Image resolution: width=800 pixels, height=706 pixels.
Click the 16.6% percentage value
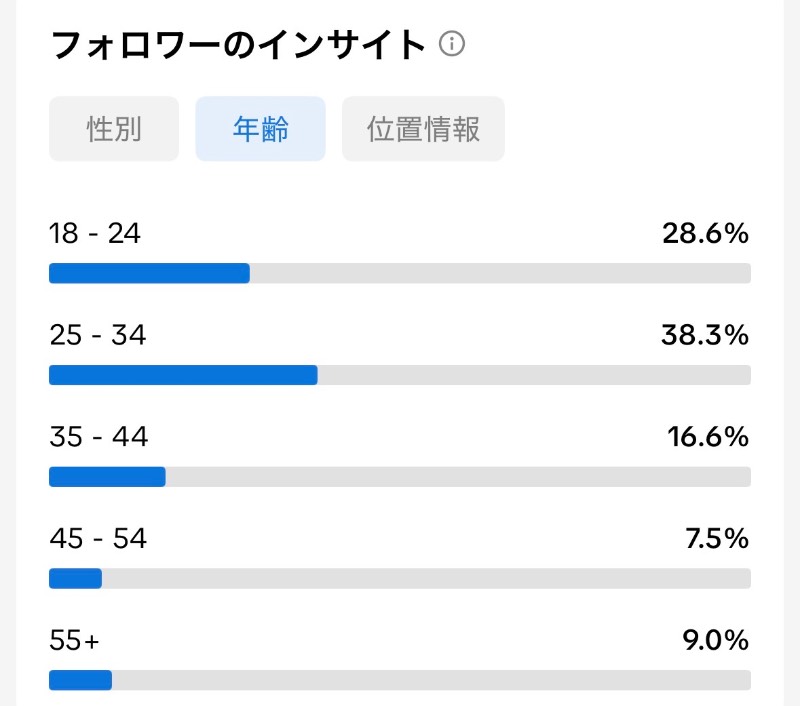pyautogui.click(x=708, y=437)
